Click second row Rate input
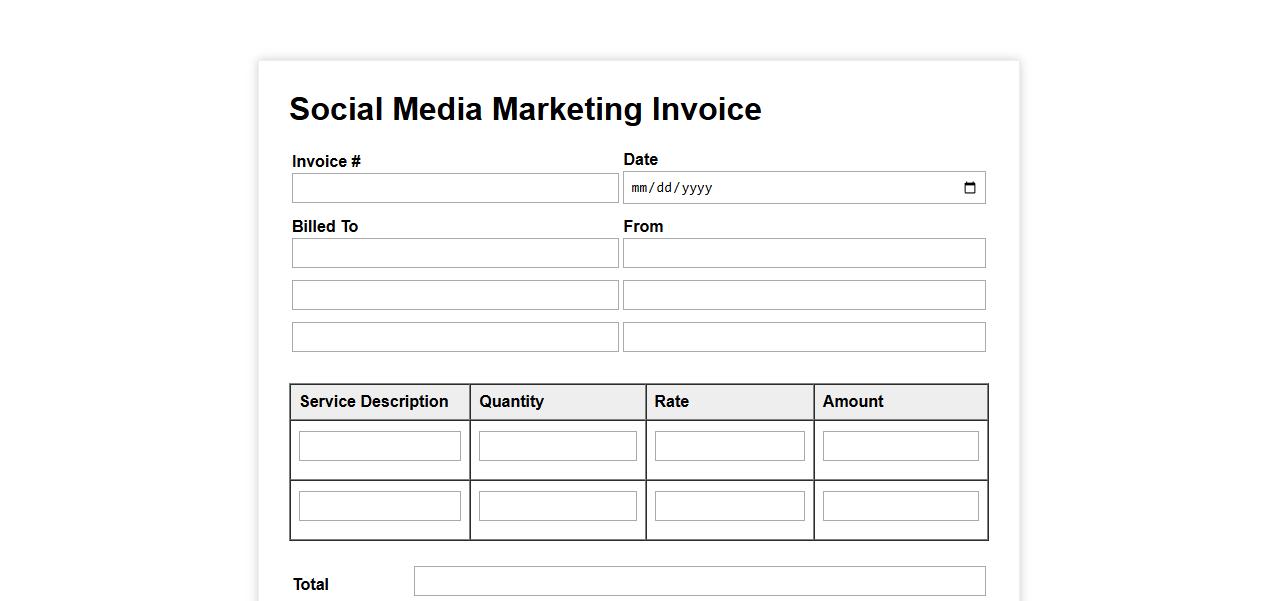 pos(729,506)
